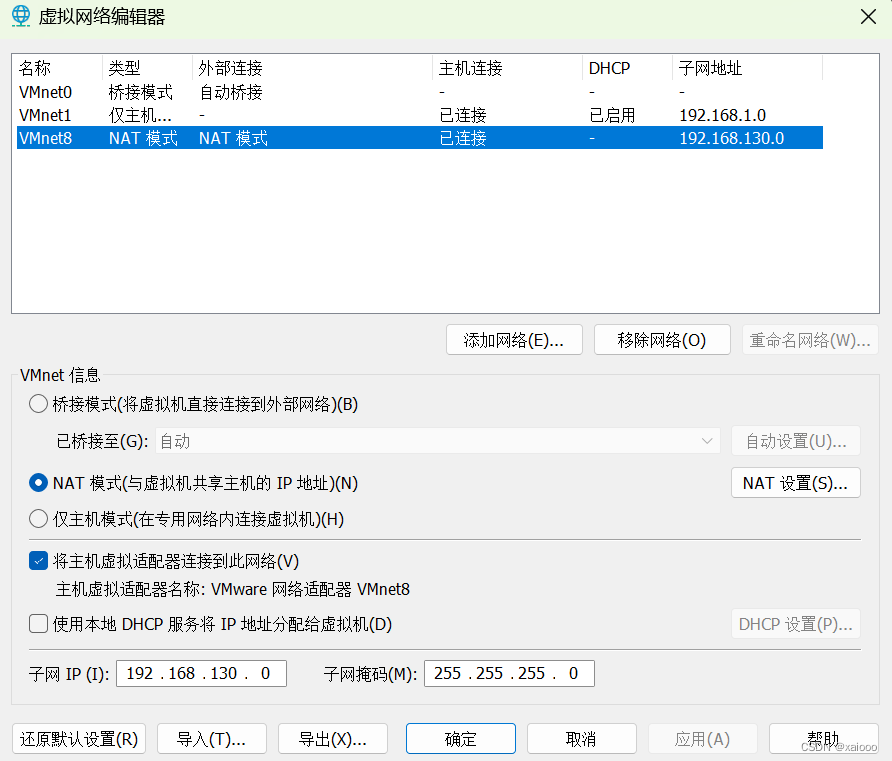Click the globe icon in the title bar

[21, 16]
